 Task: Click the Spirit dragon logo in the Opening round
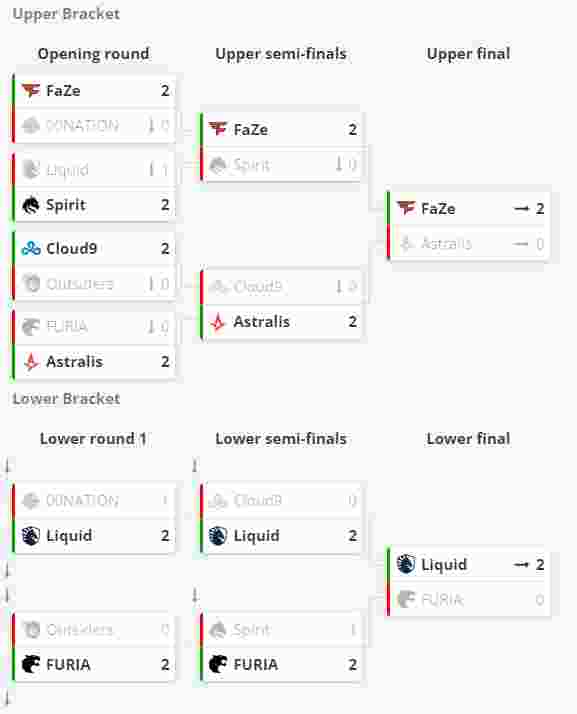point(31,204)
